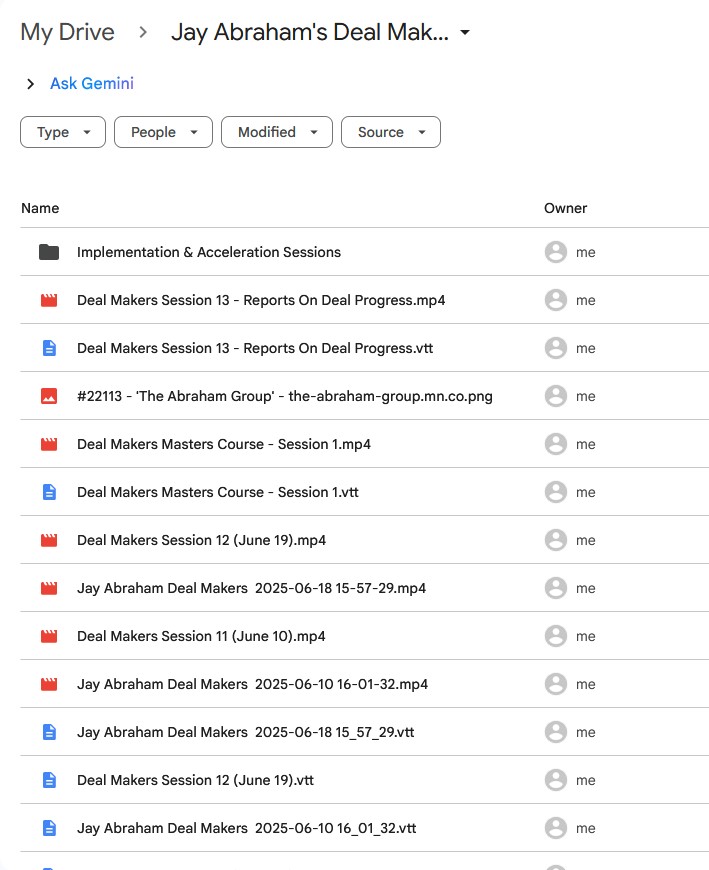Sort by the Name column header

click(40, 208)
